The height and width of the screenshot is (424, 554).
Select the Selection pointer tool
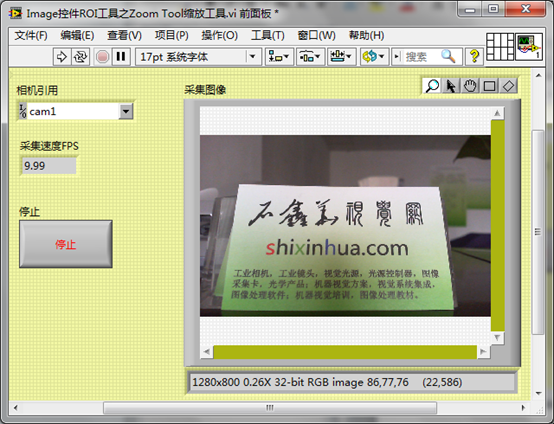pyautogui.click(x=451, y=86)
